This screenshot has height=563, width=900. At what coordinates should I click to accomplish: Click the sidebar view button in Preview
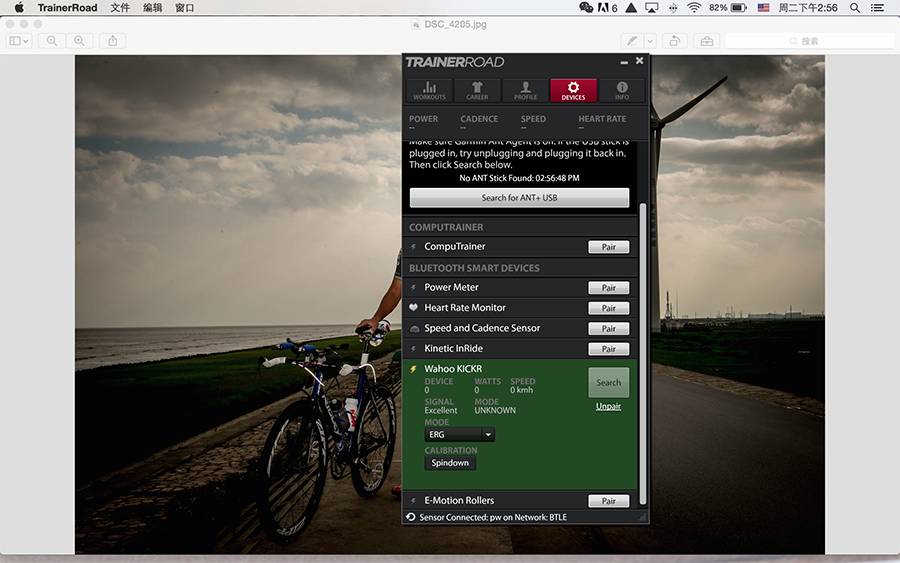[x=18, y=41]
